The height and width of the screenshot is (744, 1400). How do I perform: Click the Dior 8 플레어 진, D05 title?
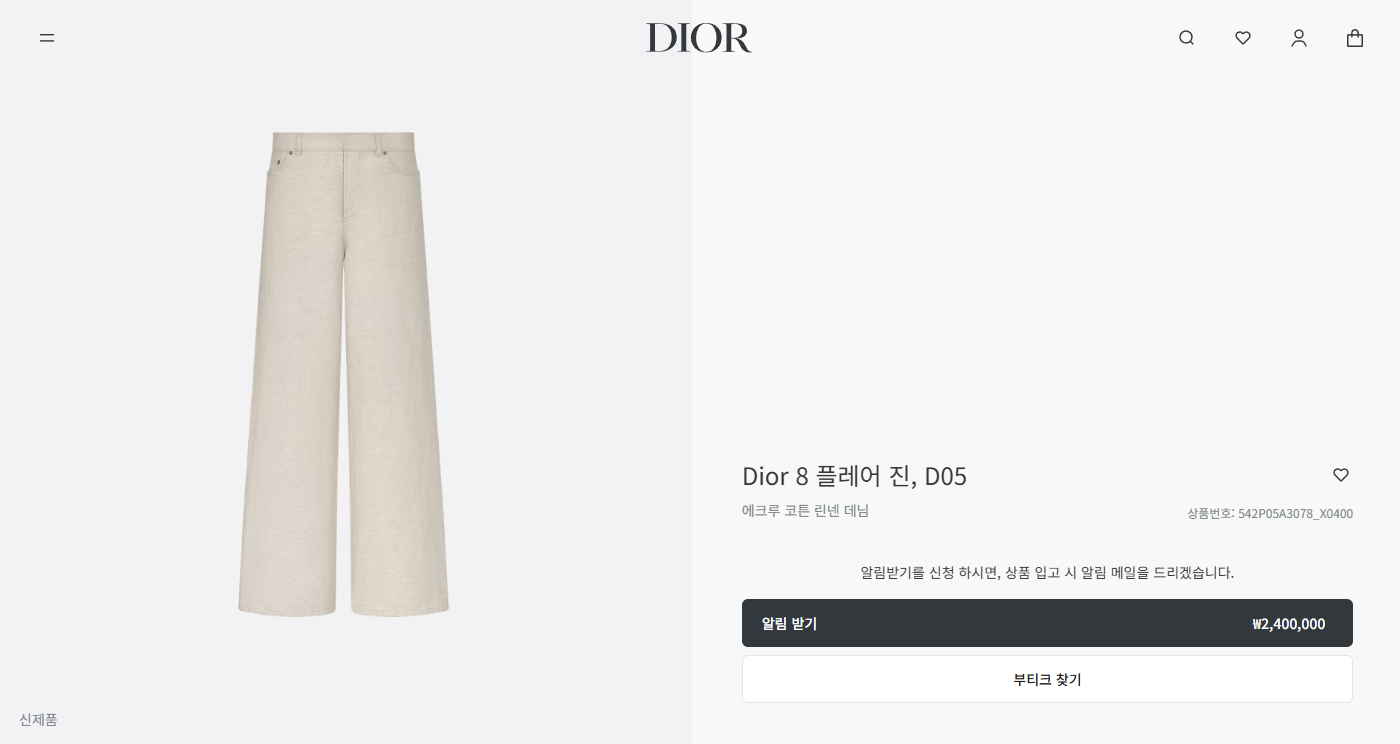854,476
